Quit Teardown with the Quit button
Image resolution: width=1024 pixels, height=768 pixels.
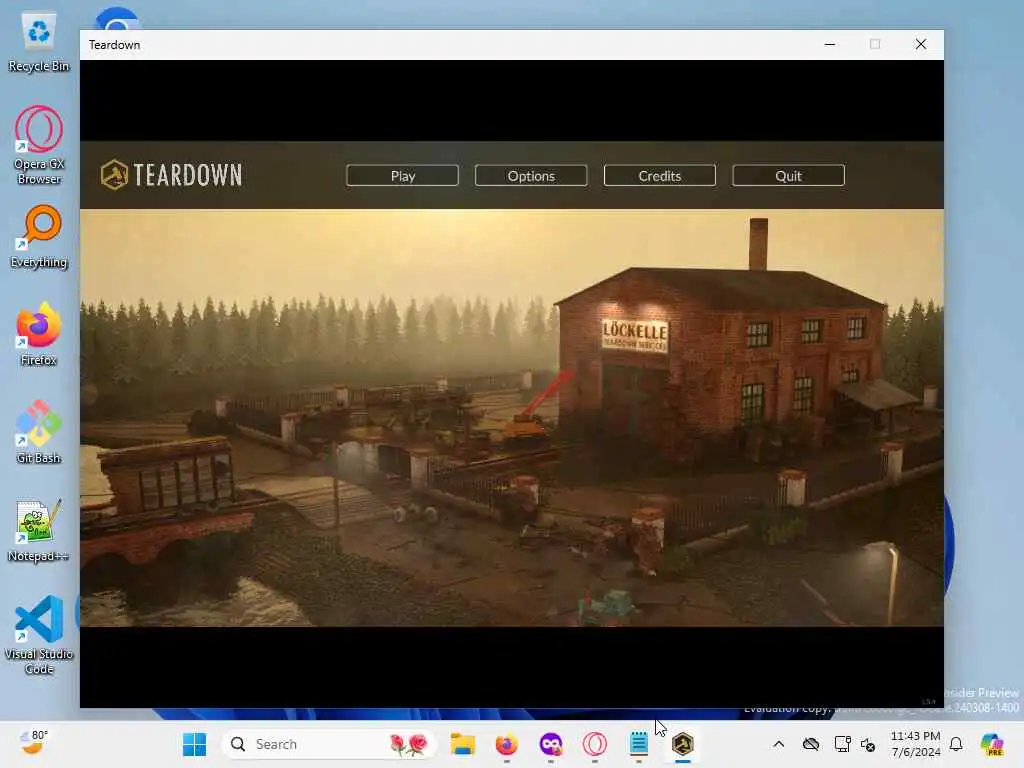788,176
